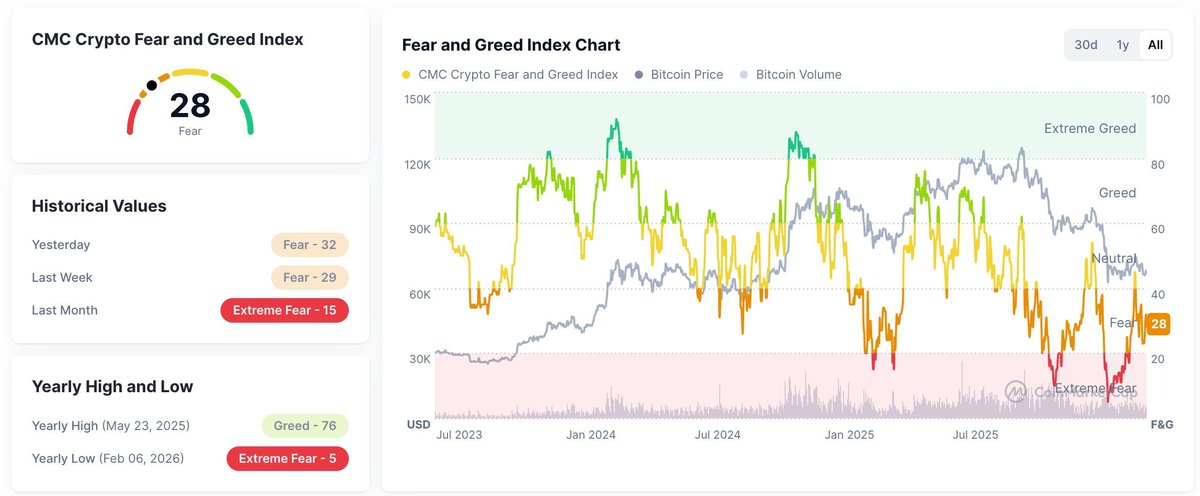Click the Last Week Fear - 29 badge
The width and height of the screenshot is (1200, 496).
pyautogui.click(x=309, y=277)
